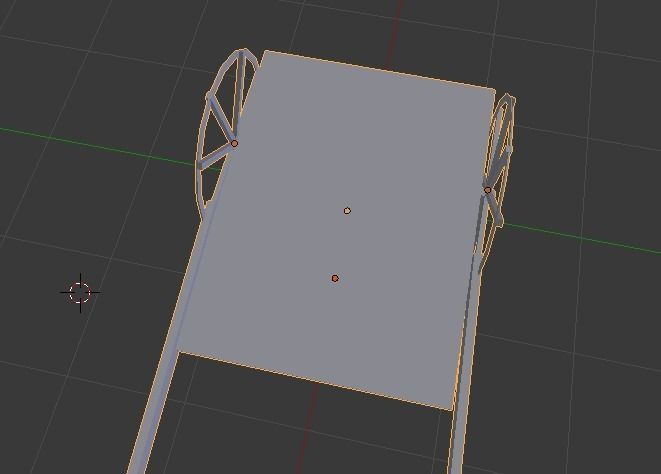The height and width of the screenshot is (474, 661).
Task: Select the origin dot on the right wheel
Action: pos(488,190)
